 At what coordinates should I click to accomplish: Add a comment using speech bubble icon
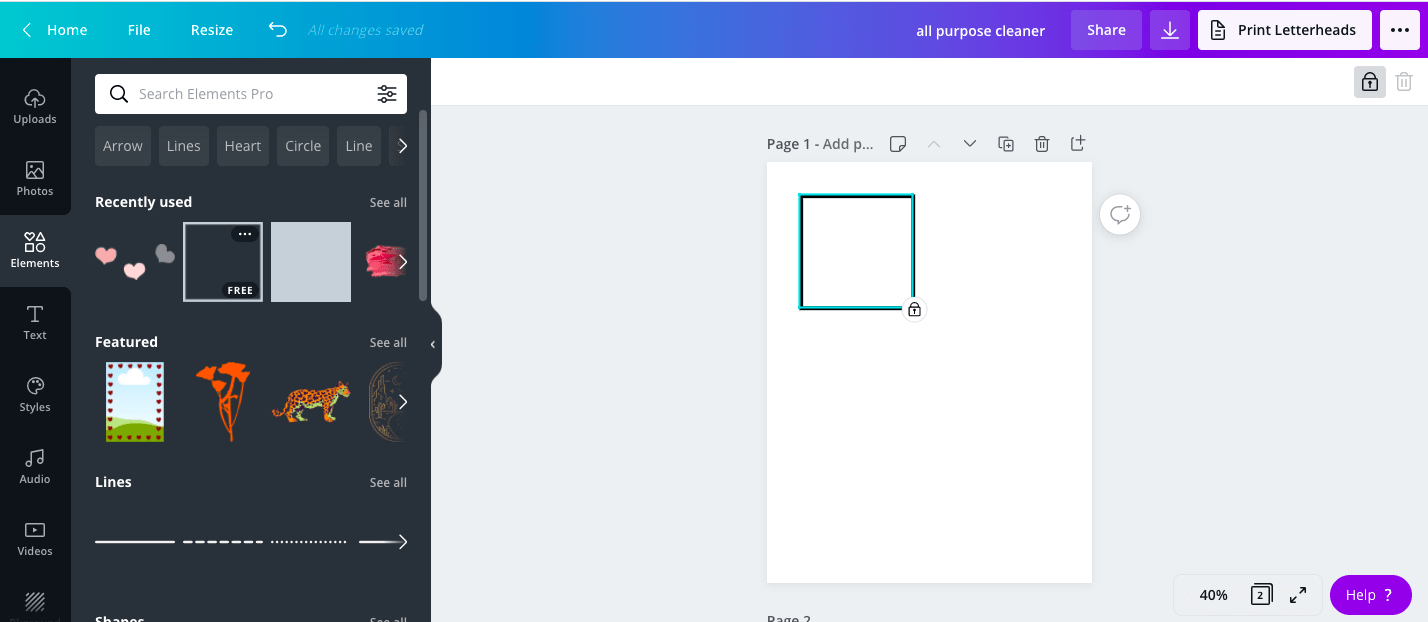(1120, 215)
